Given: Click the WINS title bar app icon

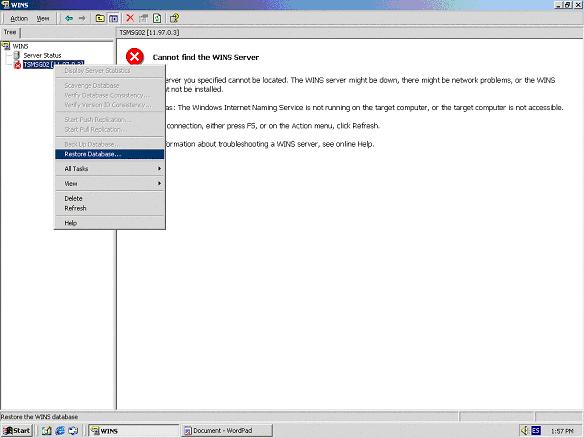Looking at the screenshot, I should click(5, 4).
